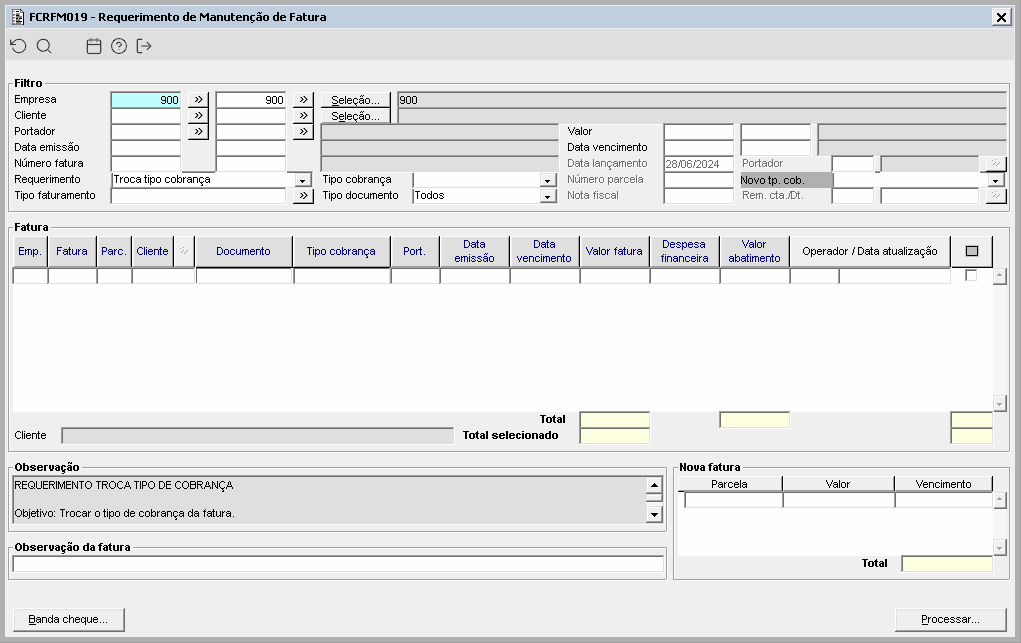Click the 'REQUERIMENTO TROCA TIPO DE COBRANÇA' text
Viewport: 1021px width, 643px height.
(124, 485)
